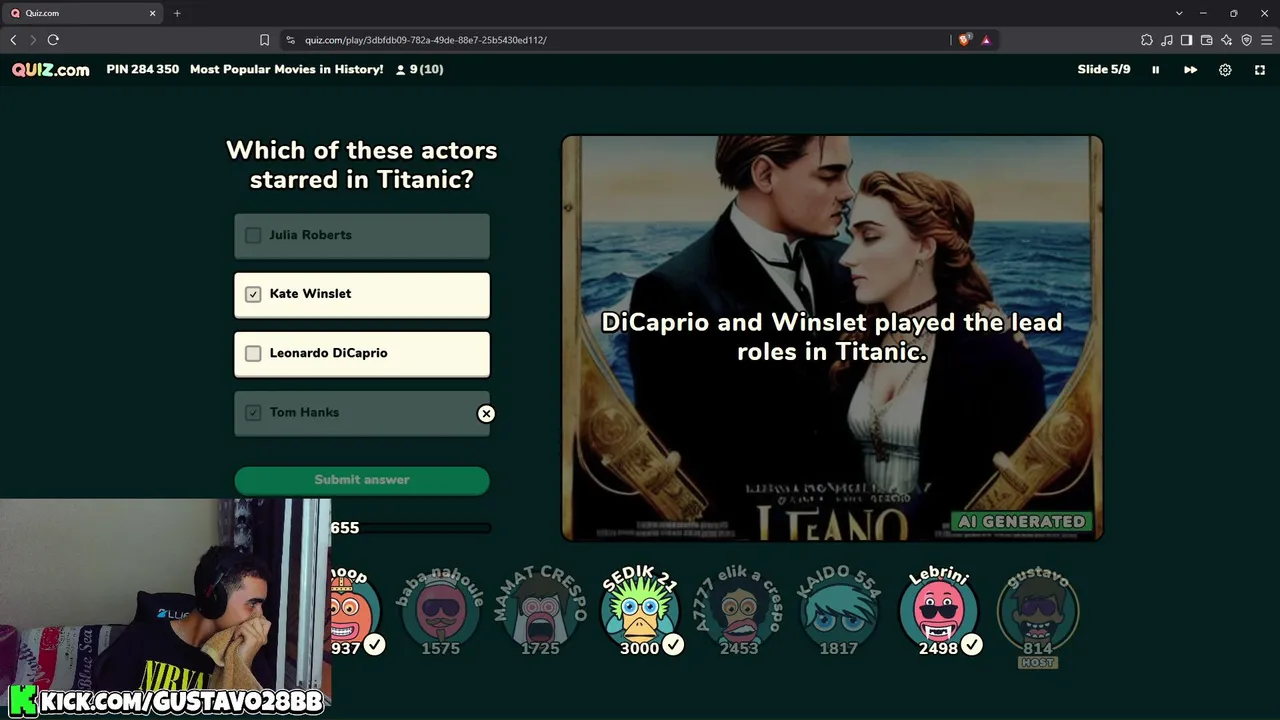1280x720 pixels.
Task: Open the tab search dropdown chevron
Action: [x=1179, y=13]
